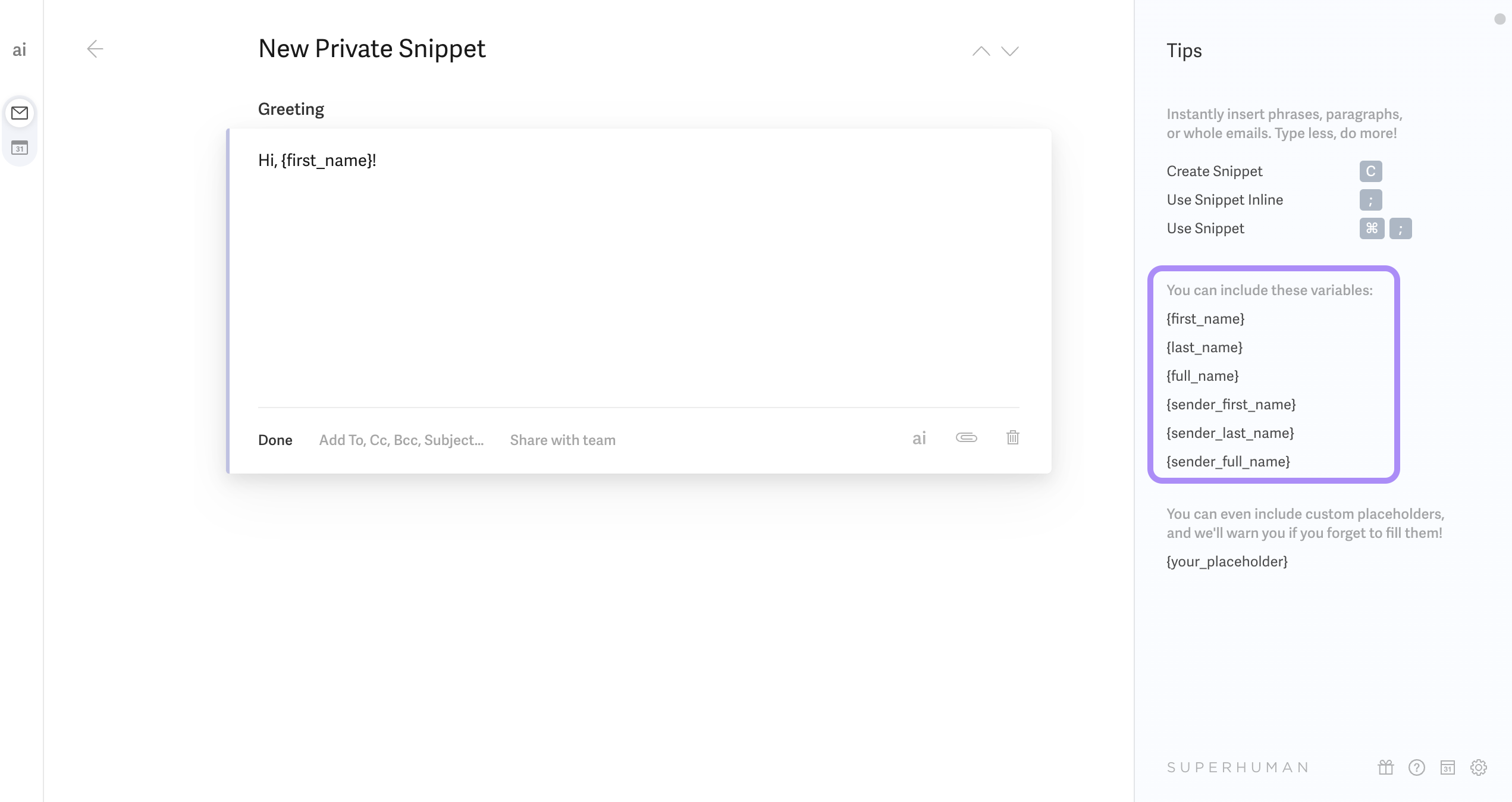Select the {your_placeholder} custom placeholder
Viewport: 1512px width, 802px height.
coord(1226,561)
